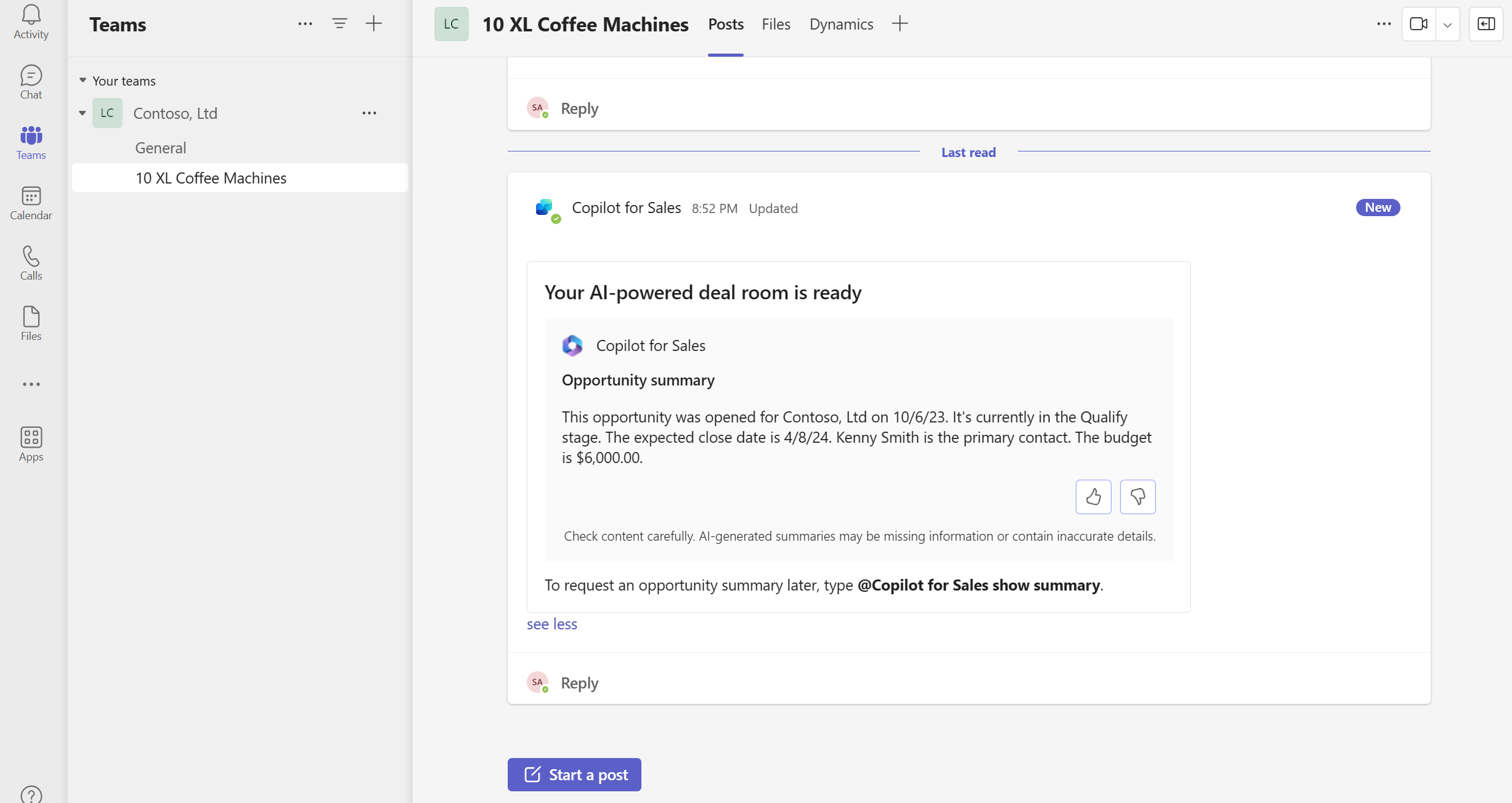Click the add new tab plus icon
Viewport: 1512px width, 803px height.
click(900, 23)
